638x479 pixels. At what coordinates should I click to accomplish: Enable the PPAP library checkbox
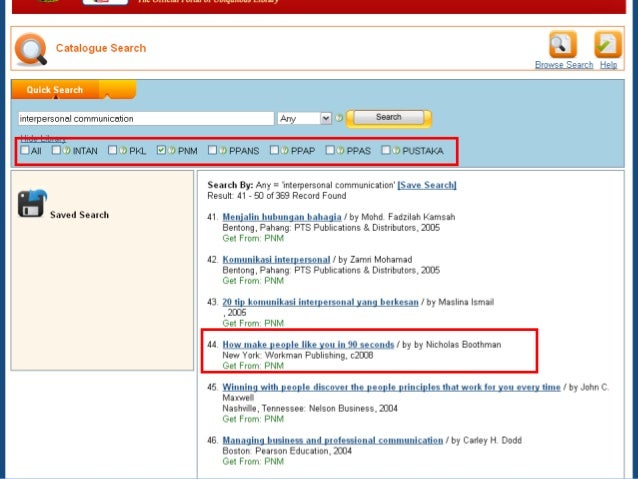tap(274, 150)
